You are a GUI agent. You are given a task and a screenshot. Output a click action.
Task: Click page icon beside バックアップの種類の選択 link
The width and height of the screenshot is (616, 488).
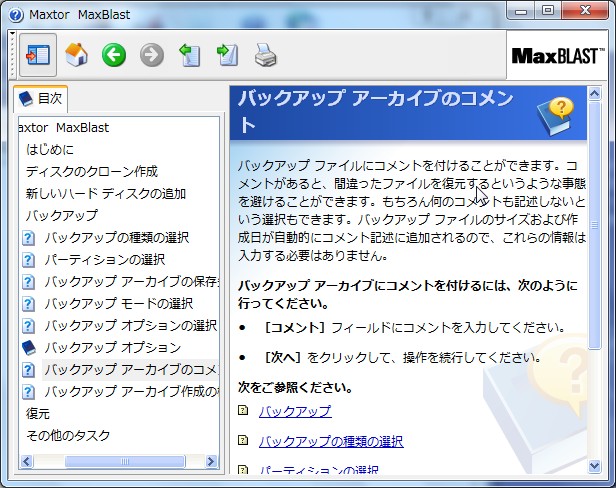point(243,440)
